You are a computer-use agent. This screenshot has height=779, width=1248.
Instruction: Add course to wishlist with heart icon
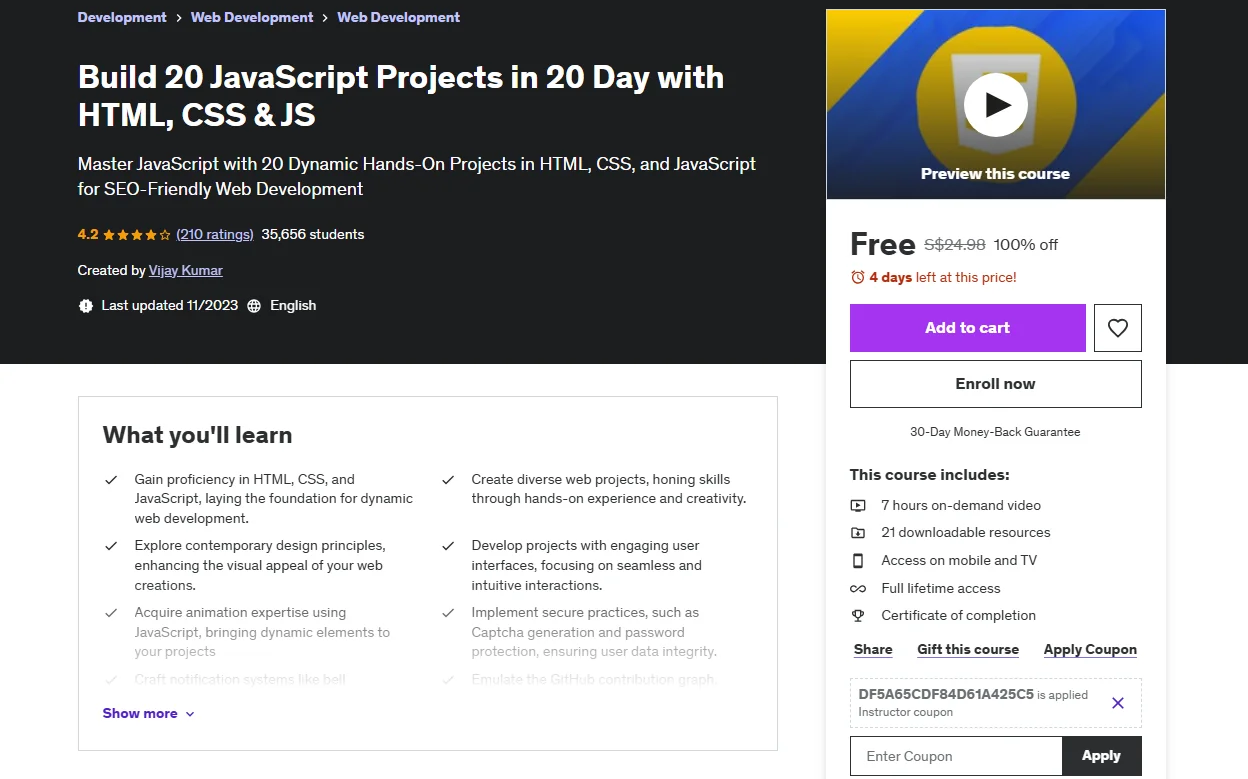tap(1118, 328)
